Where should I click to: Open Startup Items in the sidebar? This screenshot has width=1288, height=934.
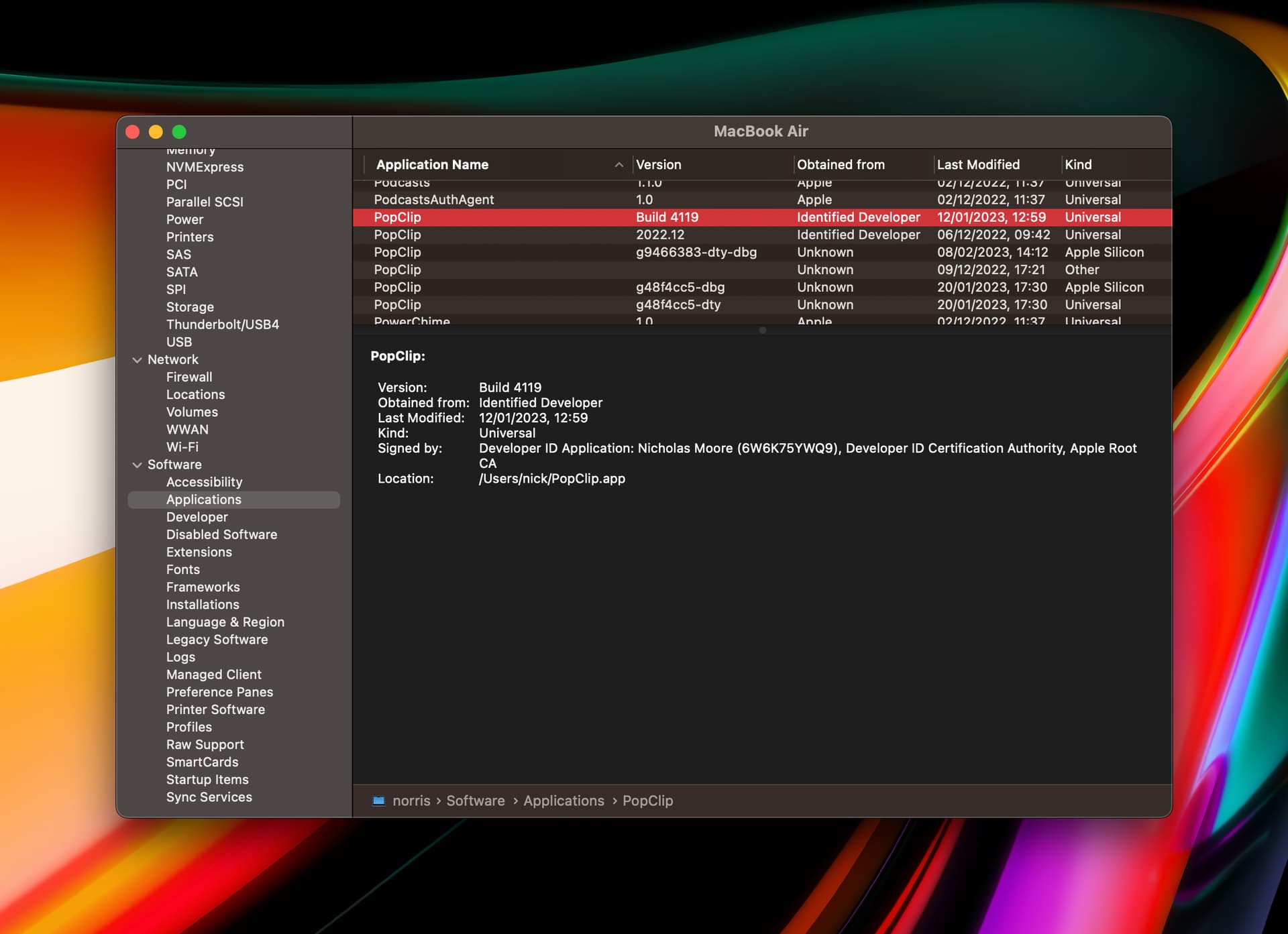point(207,779)
